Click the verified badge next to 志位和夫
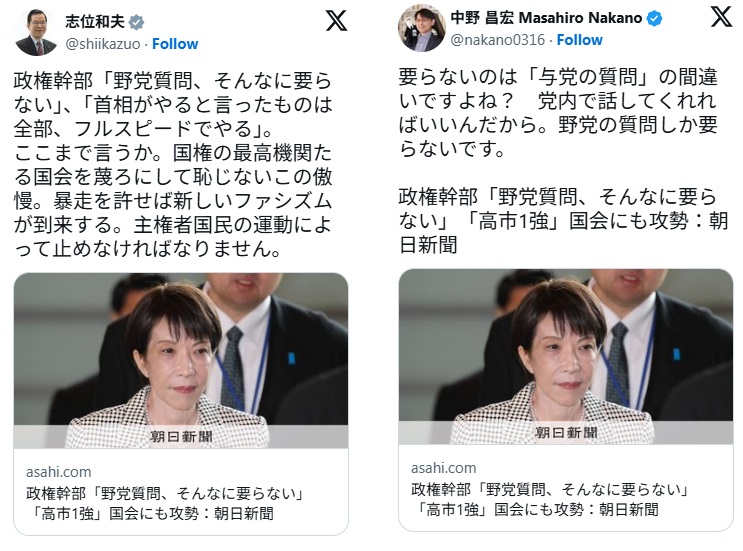 point(137,22)
